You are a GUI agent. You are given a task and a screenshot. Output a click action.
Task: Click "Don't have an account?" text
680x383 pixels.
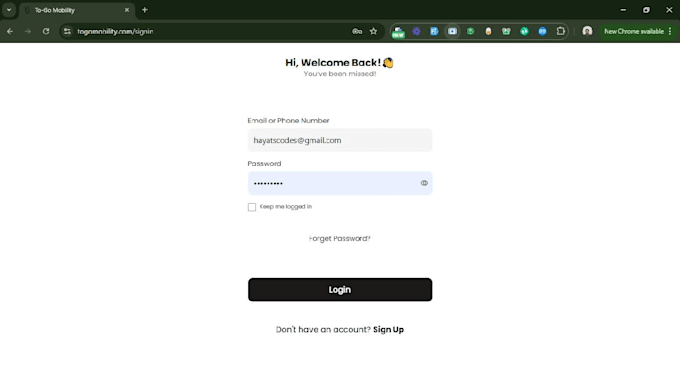323,330
